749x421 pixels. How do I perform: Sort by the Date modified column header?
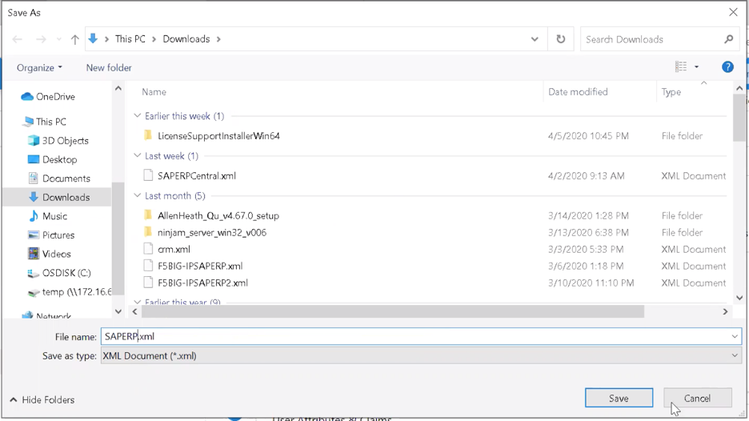pyautogui.click(x=578, y=92)
